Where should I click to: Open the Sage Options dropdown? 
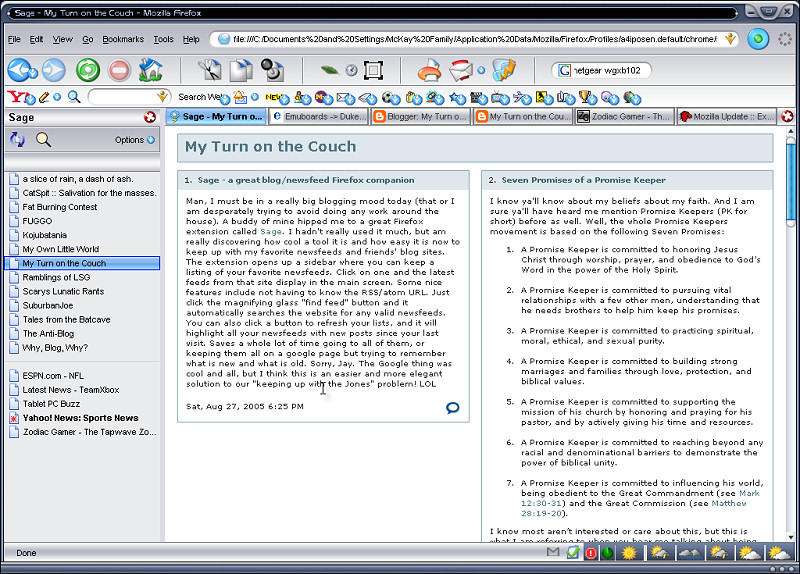click(x=134, y=140)
